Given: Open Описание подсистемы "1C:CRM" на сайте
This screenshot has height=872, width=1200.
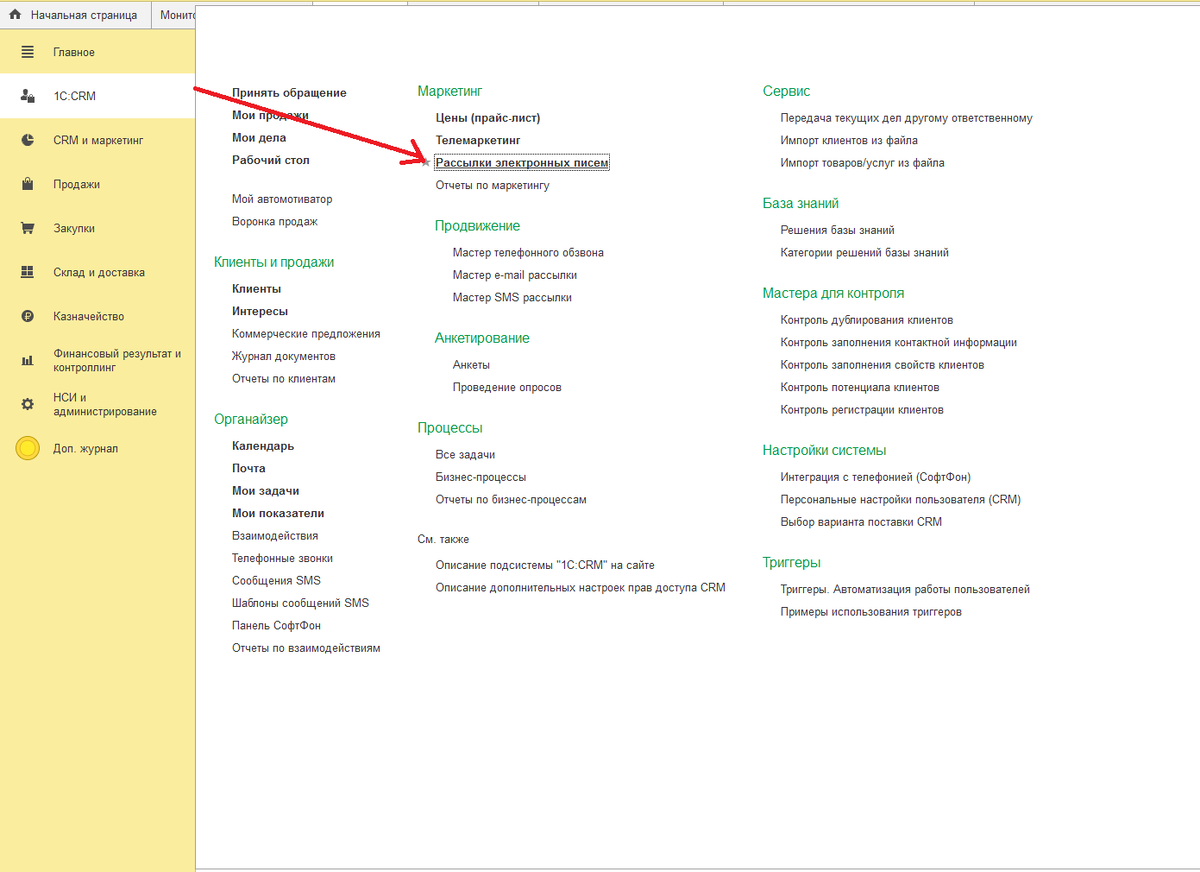Looking at the screenshot, I should click(x=545, y=565).
